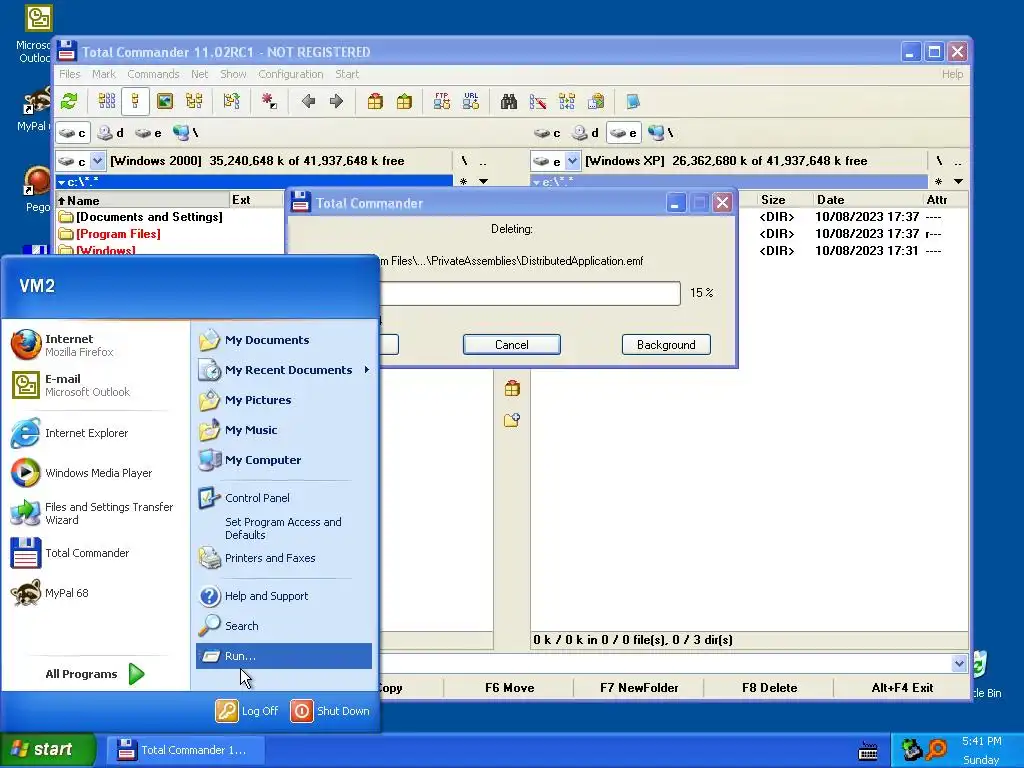Select right panel drive e button
The height and width of the screenshot is (768, 1024).
tap(624, 133)
